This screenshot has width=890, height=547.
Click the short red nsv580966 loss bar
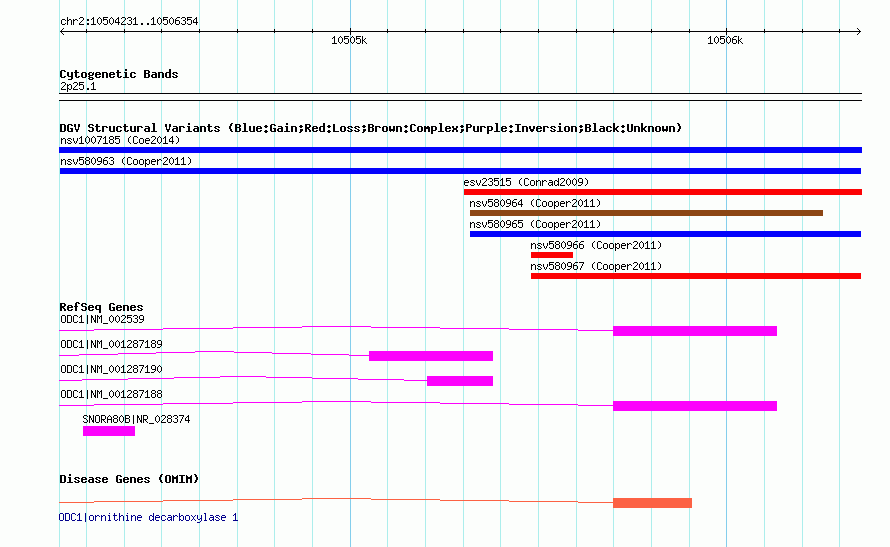pos(552,255)
